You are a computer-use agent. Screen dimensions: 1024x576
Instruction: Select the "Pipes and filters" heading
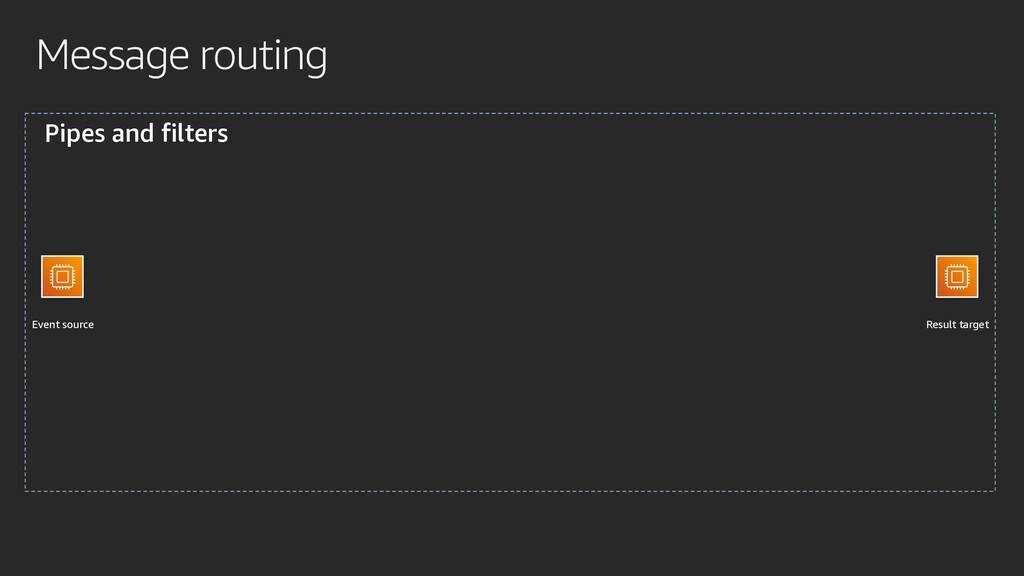(136, 133)
